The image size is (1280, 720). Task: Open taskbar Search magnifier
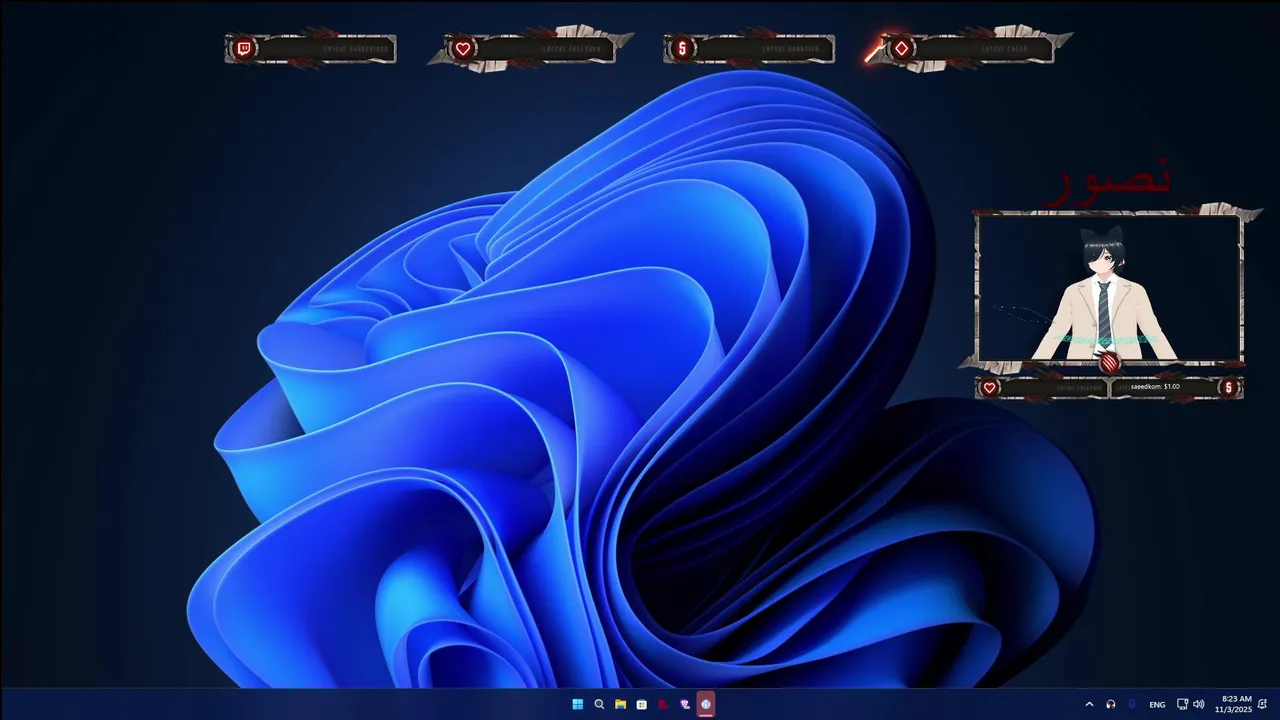599,704
